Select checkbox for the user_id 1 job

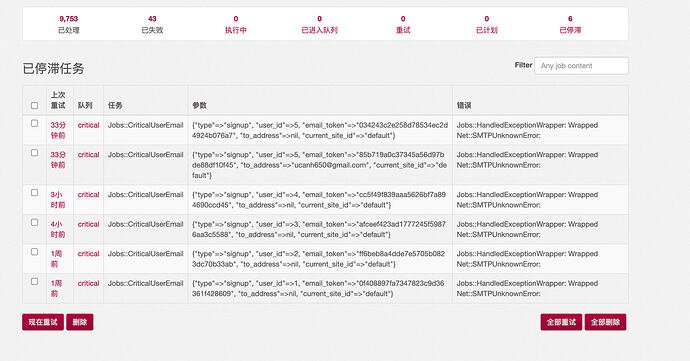34,281
